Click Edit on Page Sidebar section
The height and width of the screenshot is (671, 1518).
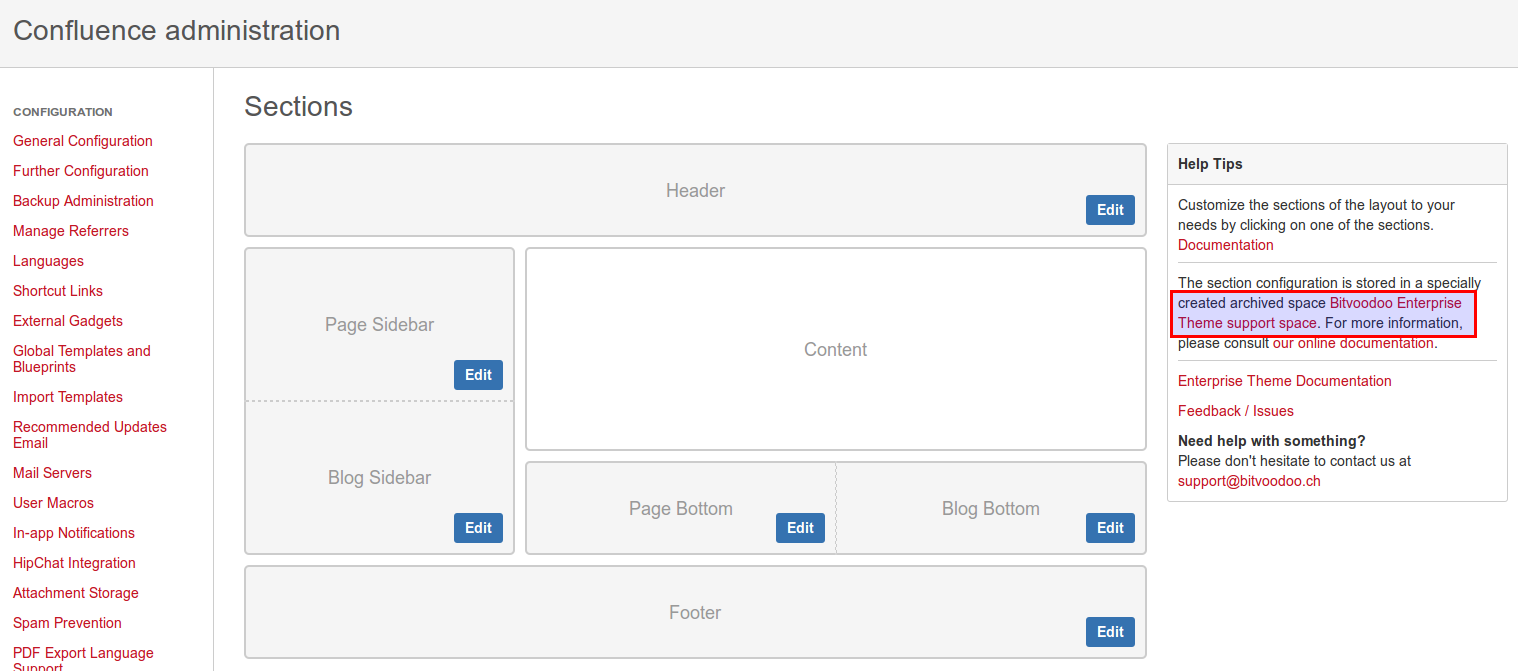478,375
